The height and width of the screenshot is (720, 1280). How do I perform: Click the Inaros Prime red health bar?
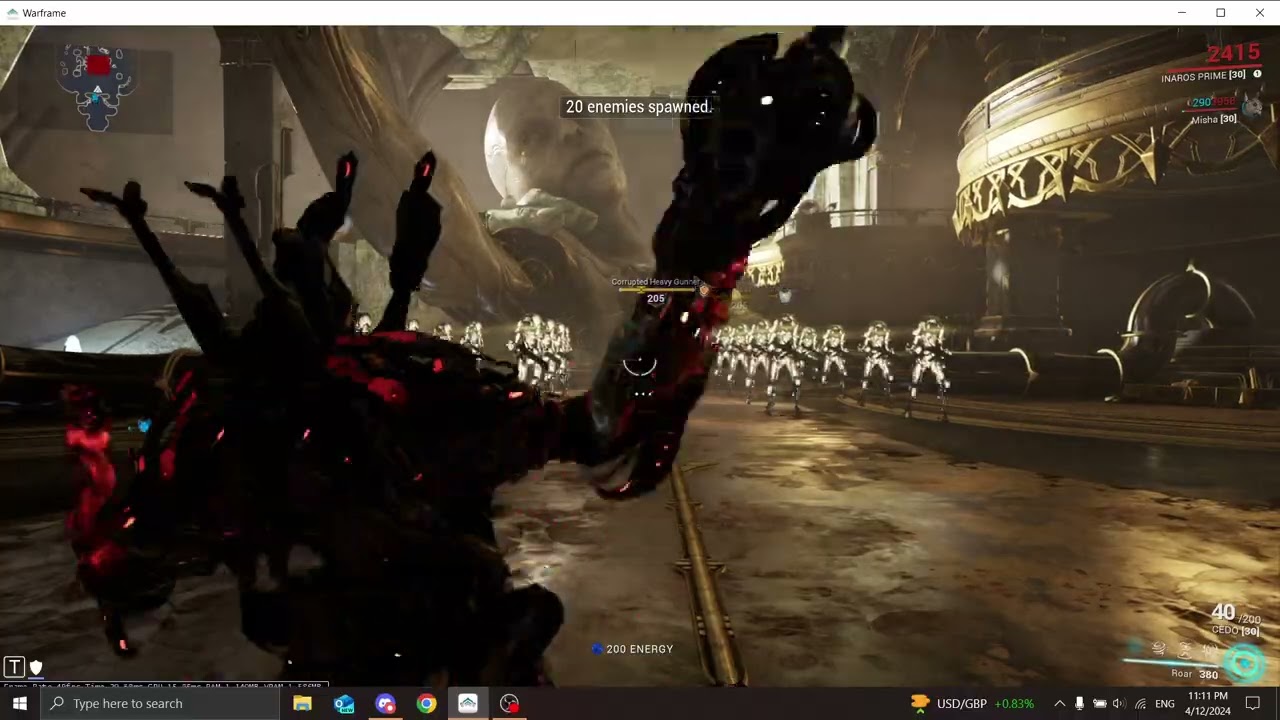click(1213, 66)
